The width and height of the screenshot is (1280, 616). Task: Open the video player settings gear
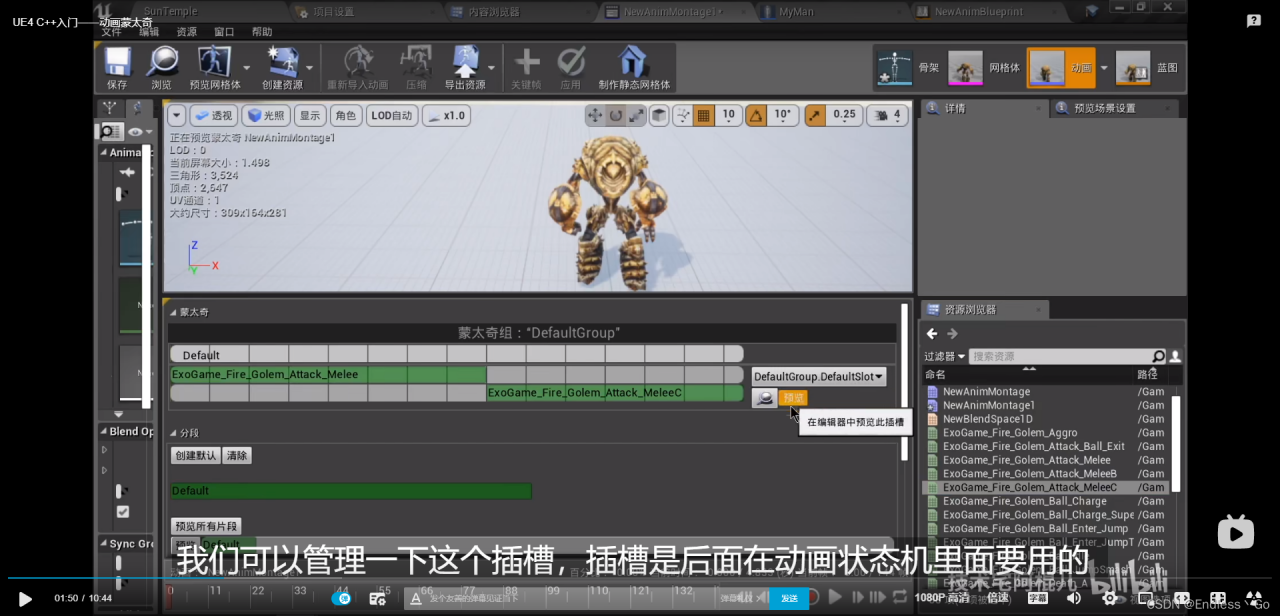coord(1109,598)
